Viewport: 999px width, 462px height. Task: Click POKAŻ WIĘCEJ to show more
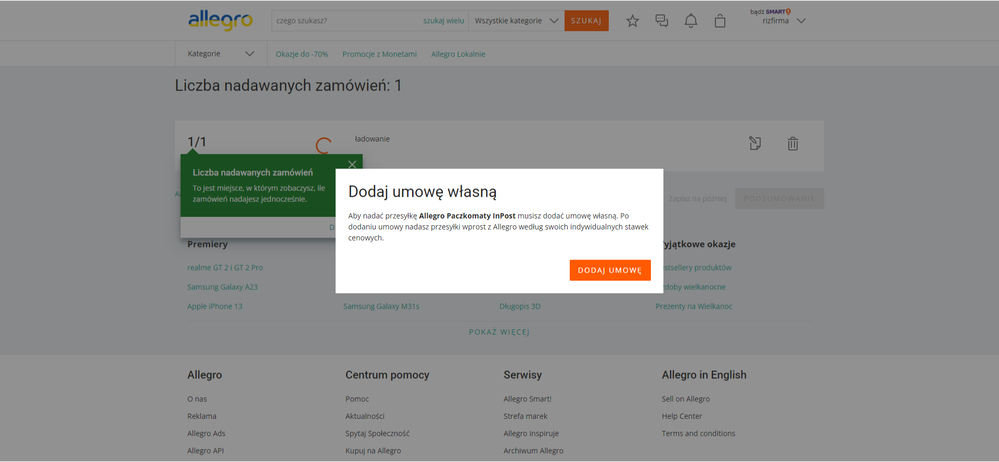point(499,331)
